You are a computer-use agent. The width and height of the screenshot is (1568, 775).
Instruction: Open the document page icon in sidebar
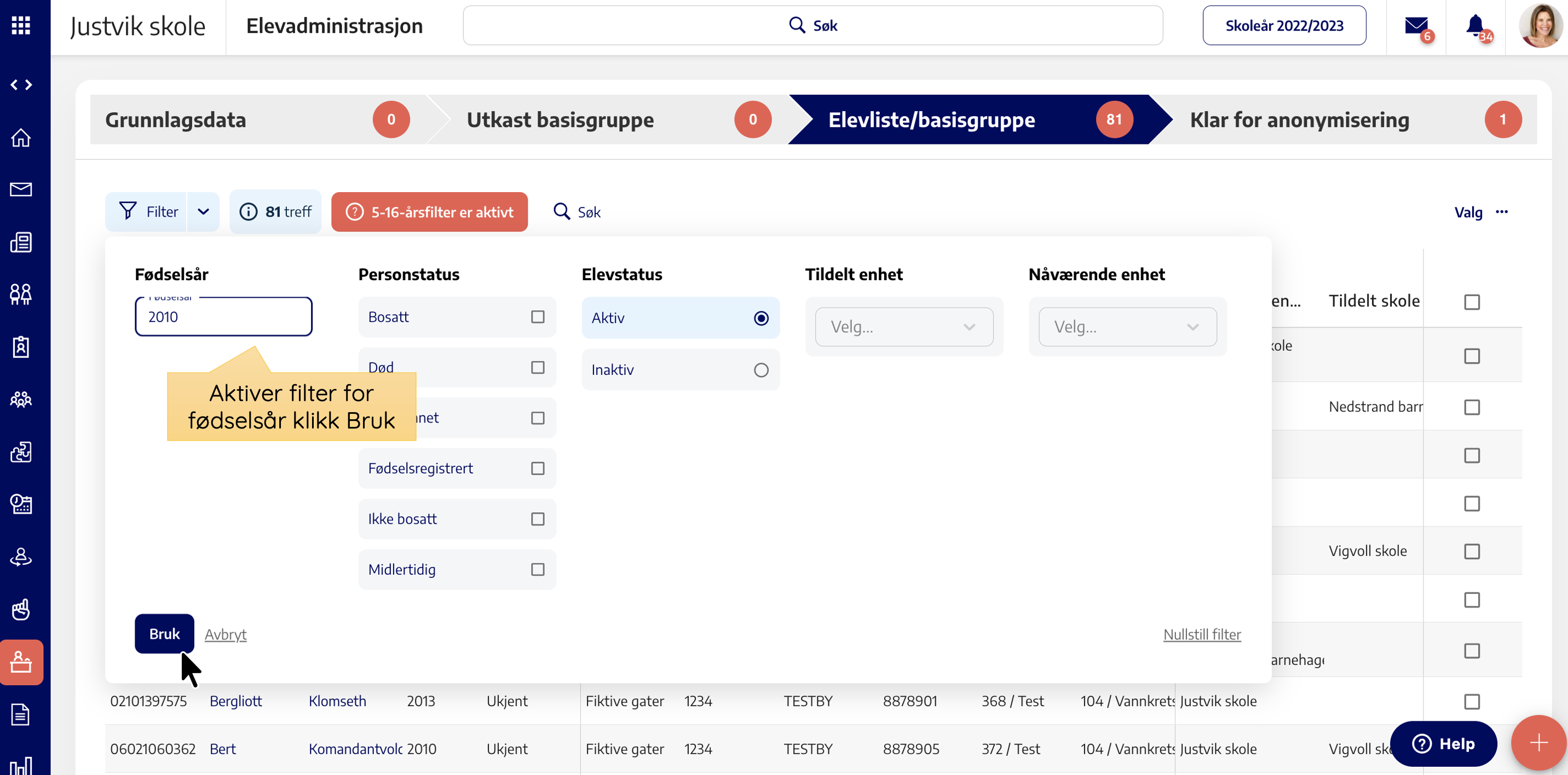(x=21, y=714)
